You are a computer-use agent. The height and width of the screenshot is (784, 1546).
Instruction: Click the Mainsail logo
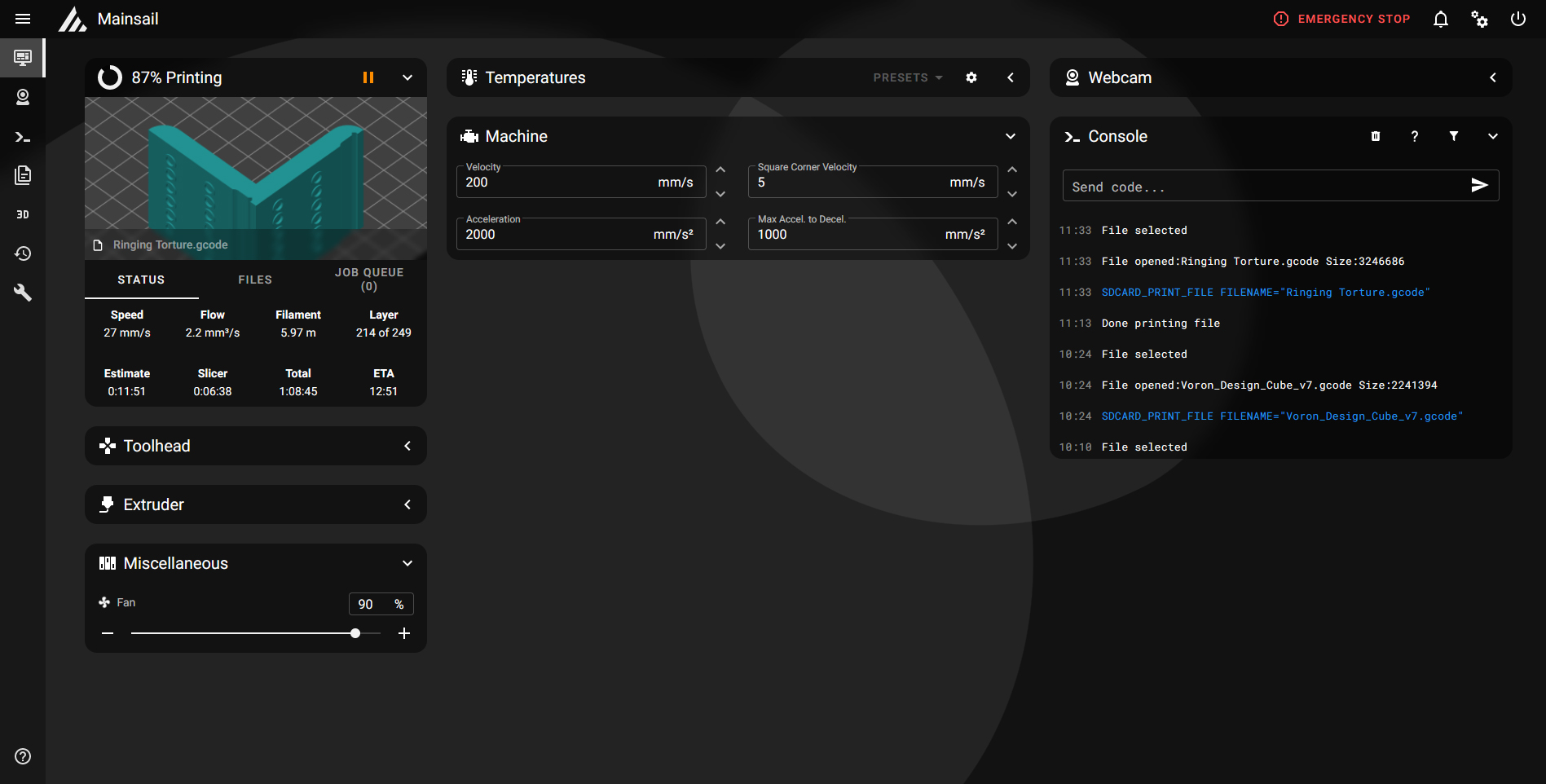coord(73,19)
